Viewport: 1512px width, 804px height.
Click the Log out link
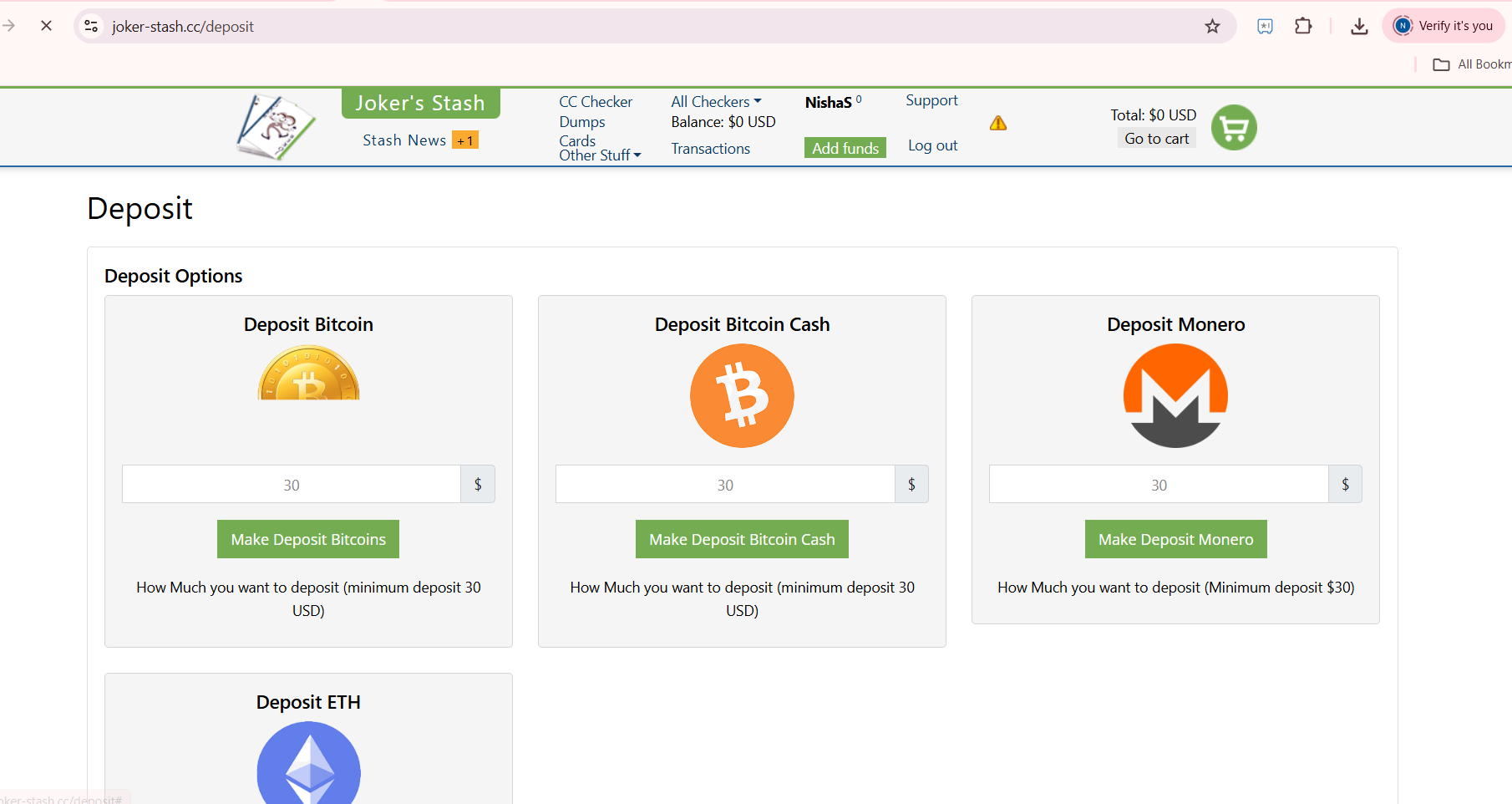tap(932, 145)
